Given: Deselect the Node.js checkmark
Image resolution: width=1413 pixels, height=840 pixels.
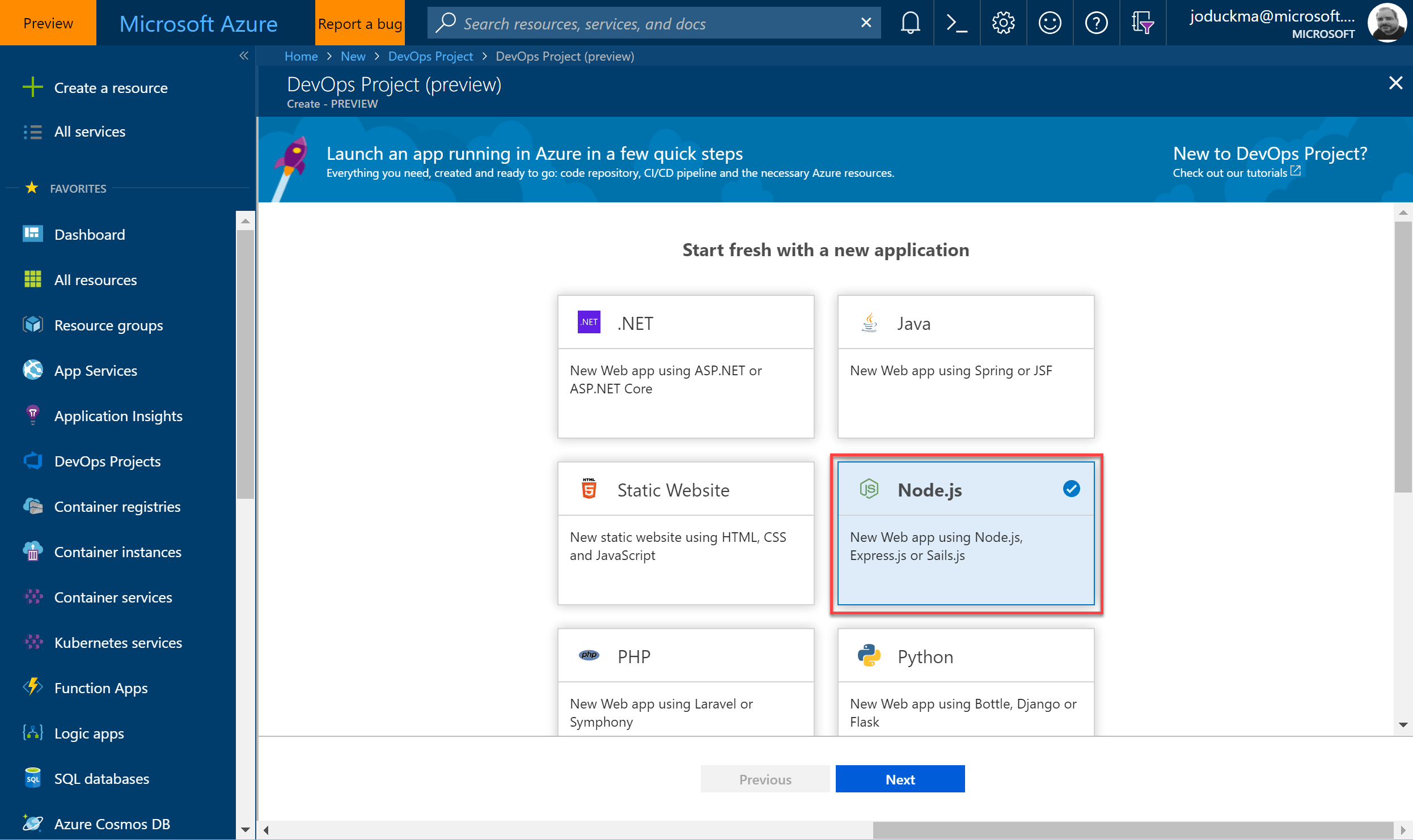Looking at the screenshot, I should 1071,488.
